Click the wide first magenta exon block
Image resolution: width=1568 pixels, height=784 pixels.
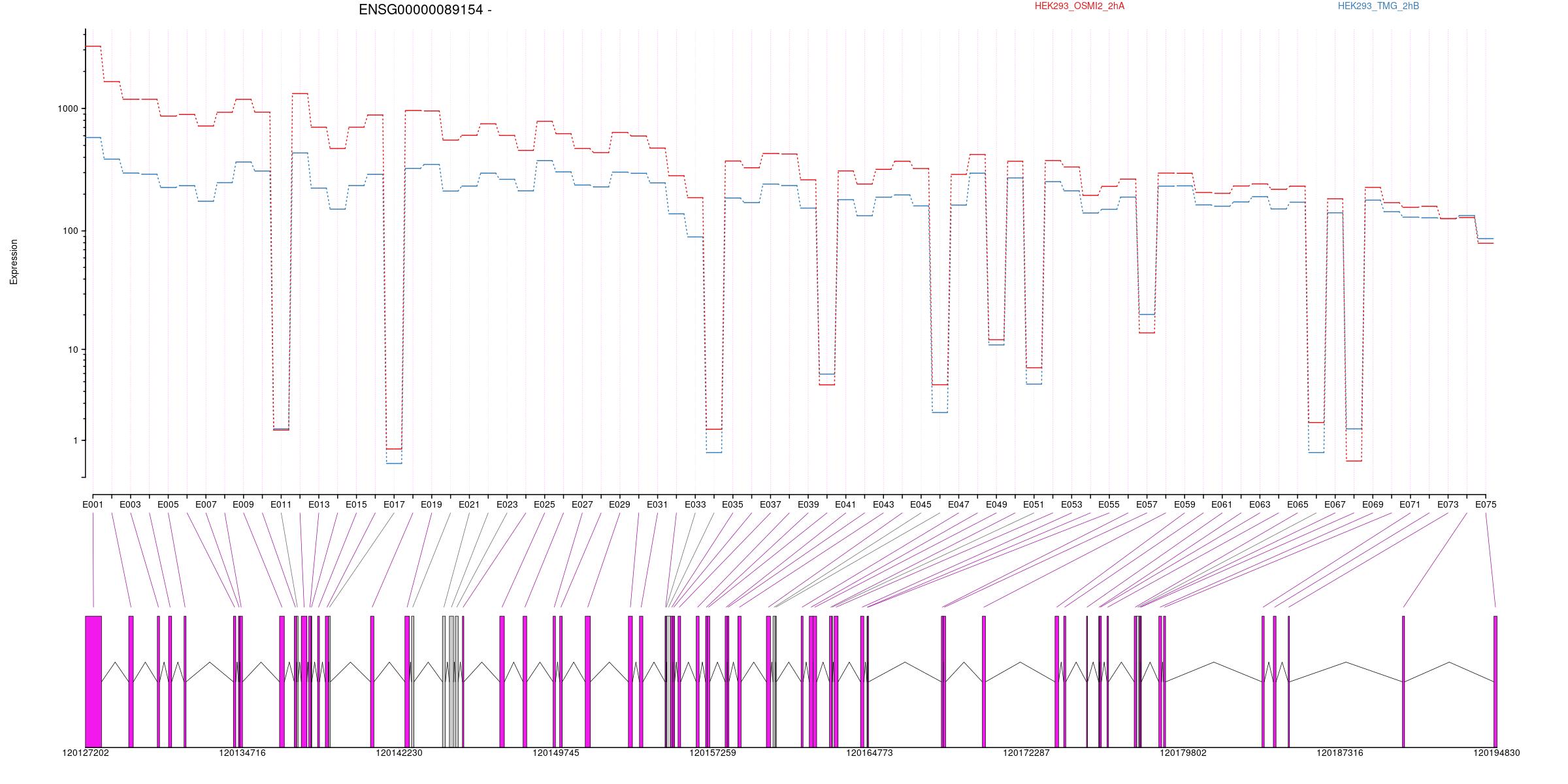pos(93,681)
